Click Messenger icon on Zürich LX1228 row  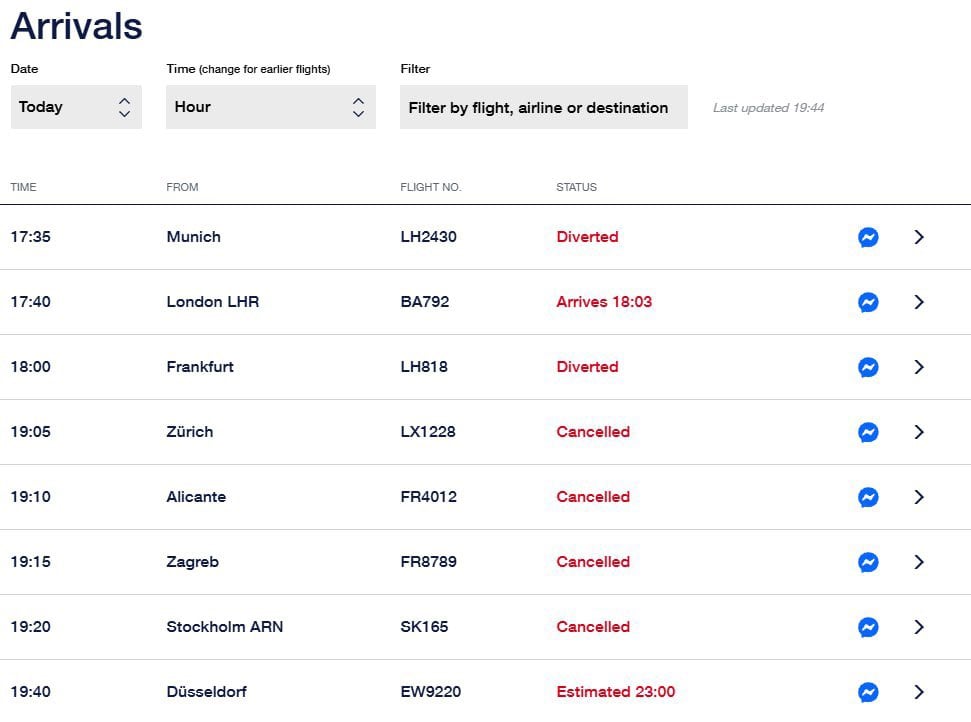868,432
